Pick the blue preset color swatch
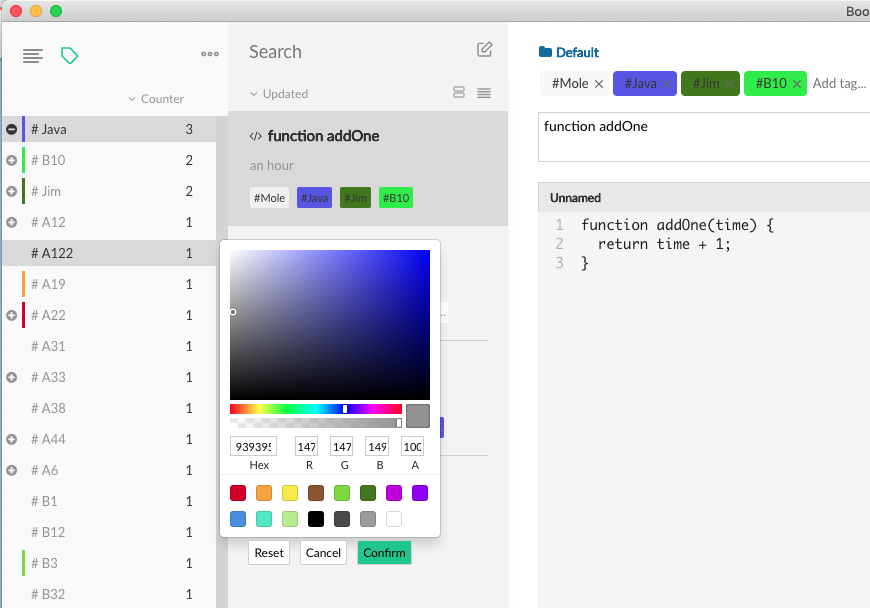Image resolution: width=870 pixels, height=608 pixels. pos(238,519)
